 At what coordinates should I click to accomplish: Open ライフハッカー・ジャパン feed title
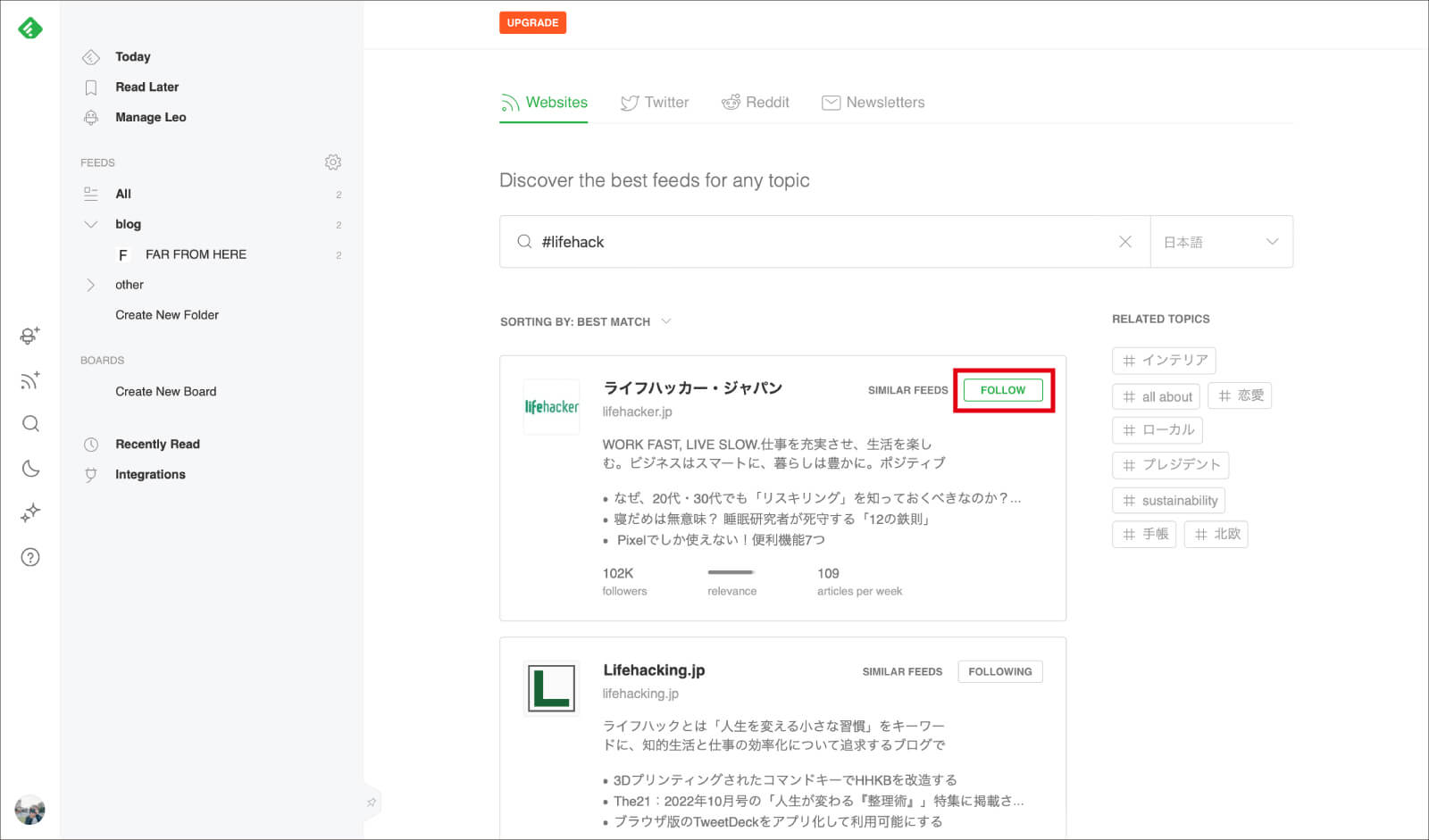tap(693, 388)
